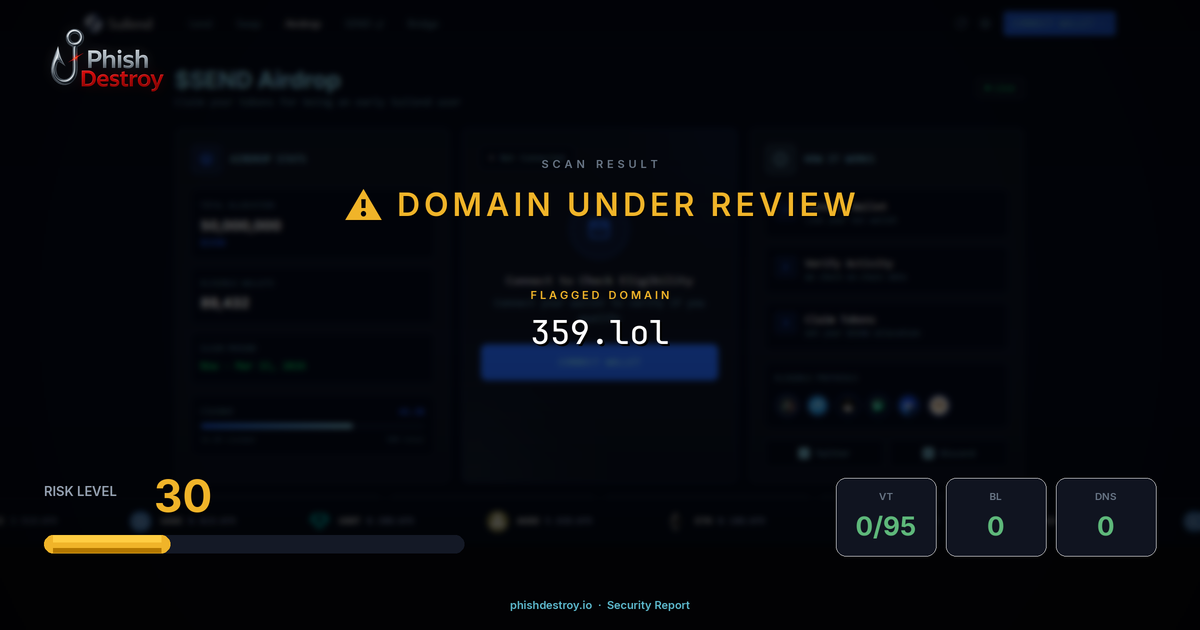The width and height of the screenshot is (1200, 630).
Task: Click the blurred site logo in top navbar
Action: [95, 23]
